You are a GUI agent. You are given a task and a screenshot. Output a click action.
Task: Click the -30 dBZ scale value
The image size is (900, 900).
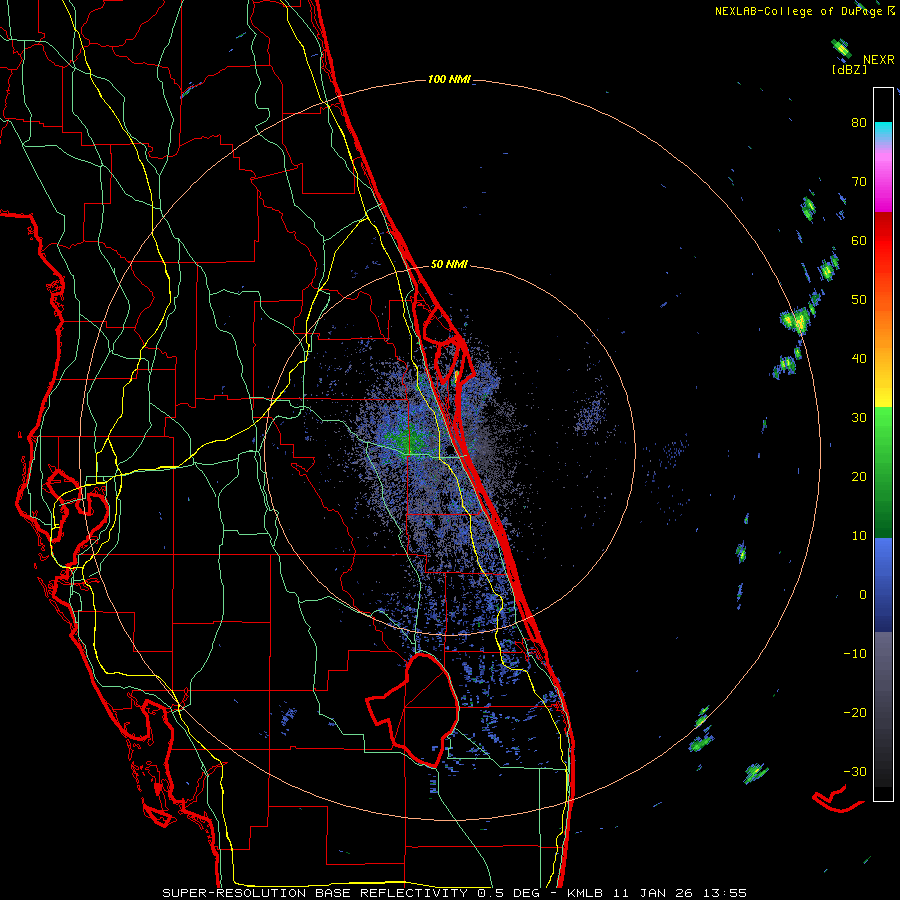click(855, 771)
